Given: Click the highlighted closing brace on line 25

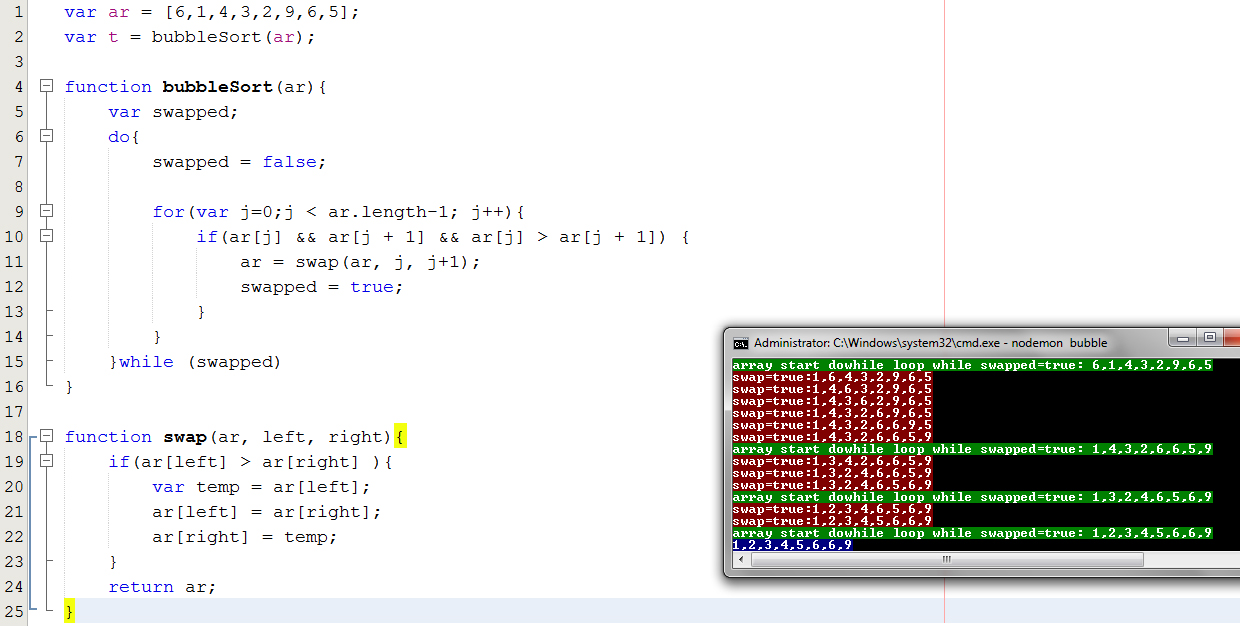Looking at the screenshot, I should pos(69,611).
